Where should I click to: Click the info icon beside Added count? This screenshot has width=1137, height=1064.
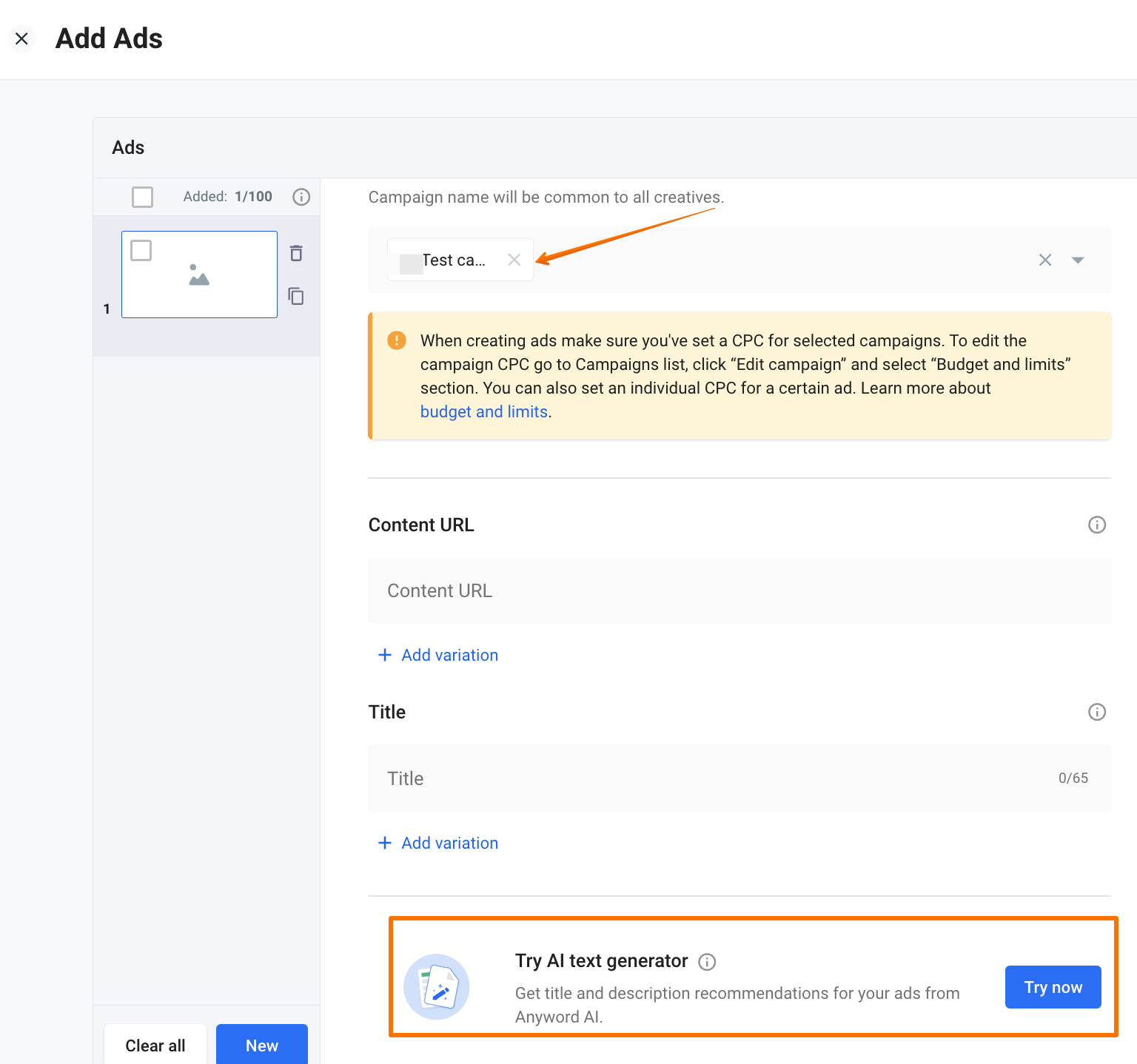(301, 197)
